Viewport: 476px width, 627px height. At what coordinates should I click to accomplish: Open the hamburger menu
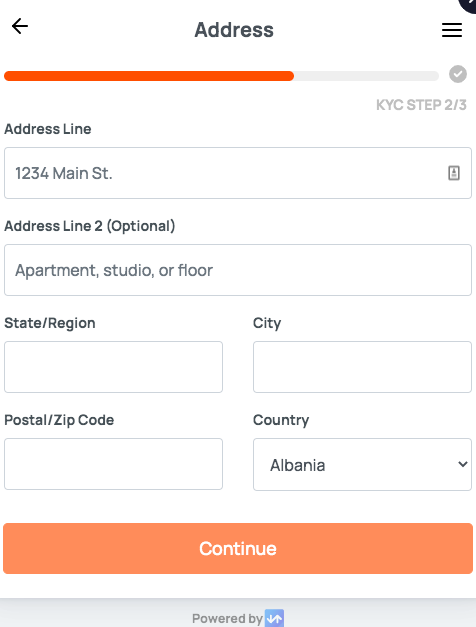[x=452, y=30]
